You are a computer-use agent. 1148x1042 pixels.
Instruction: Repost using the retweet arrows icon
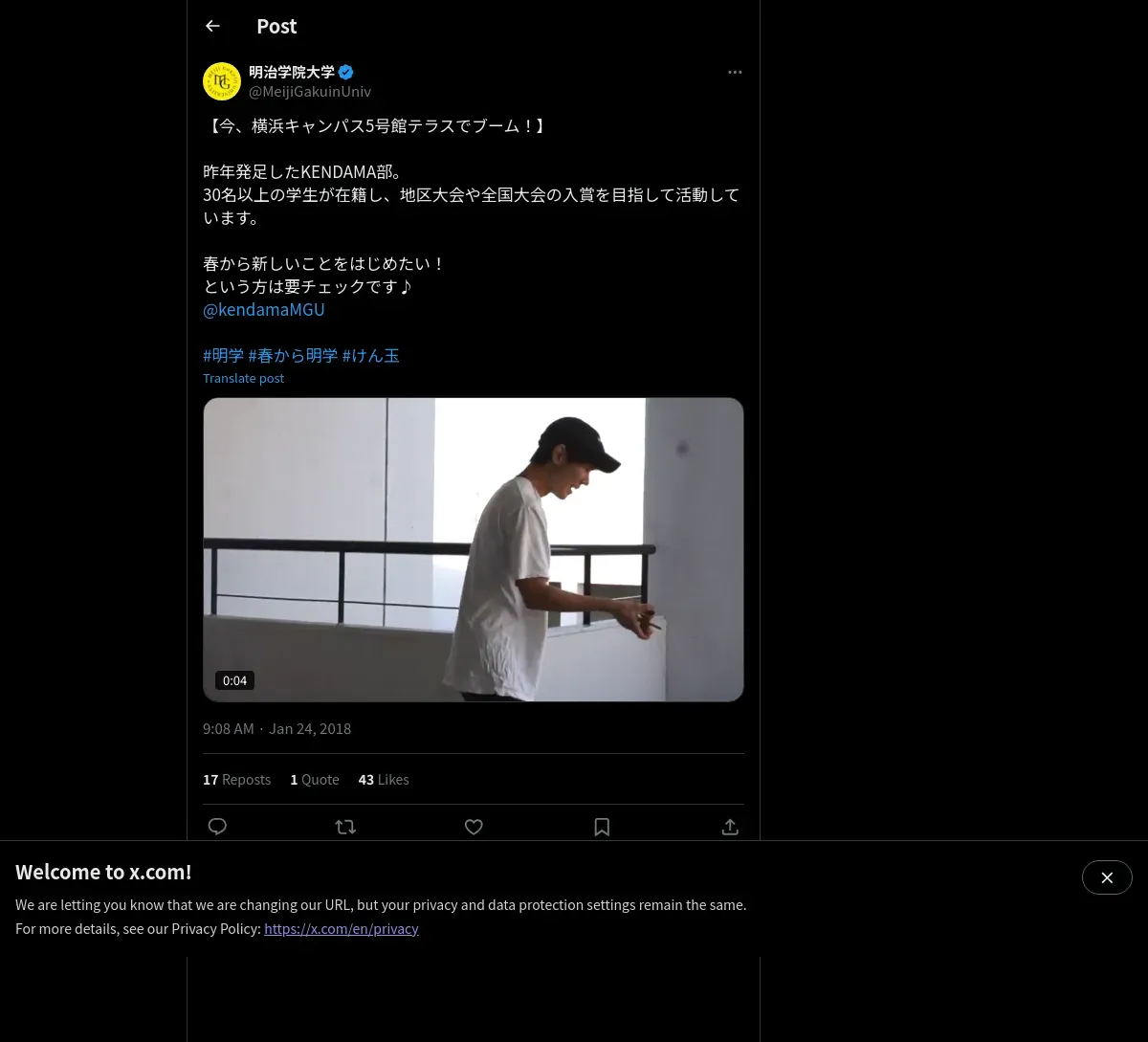click(345, 827)
